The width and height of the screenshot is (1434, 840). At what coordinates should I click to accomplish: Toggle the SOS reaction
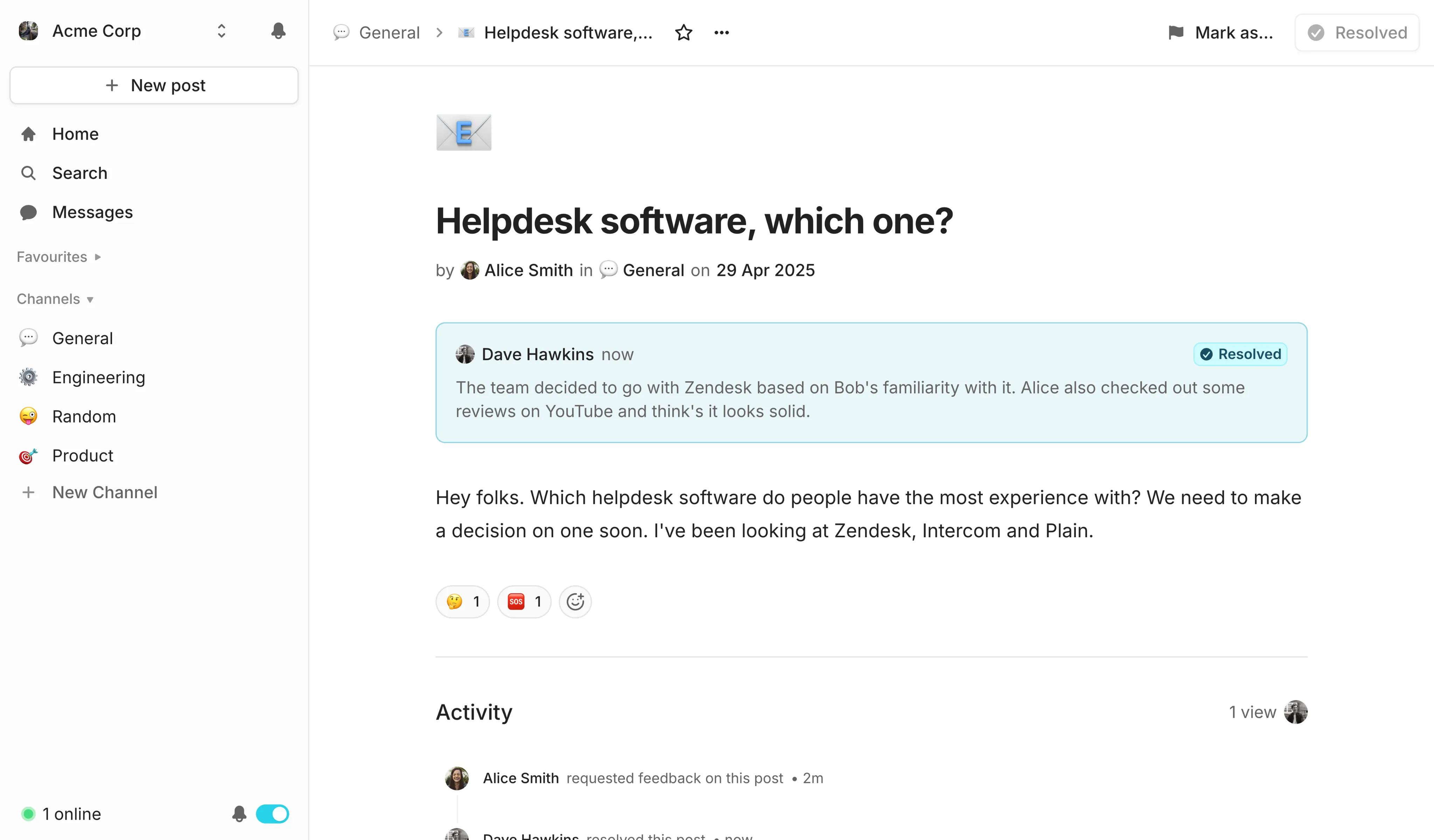tap(524, 602)
